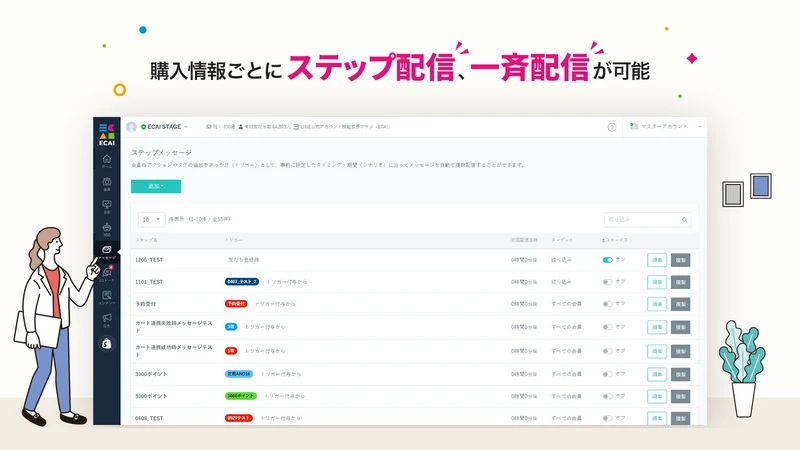Duplicate the 3000ポイント step with green tag
The width and height of the screenshot is (800, 450).
tap(681, 396)
